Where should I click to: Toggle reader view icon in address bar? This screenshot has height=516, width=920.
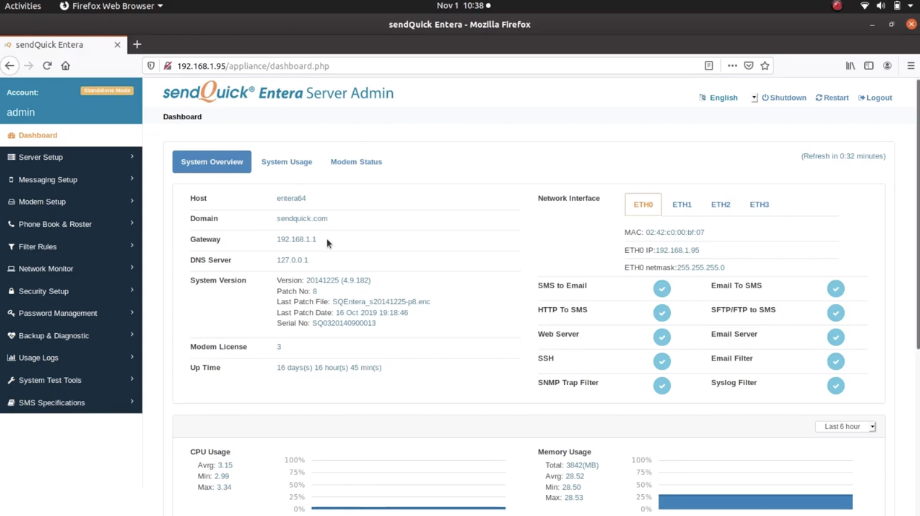pyautogui.click(x=709, y=66)
